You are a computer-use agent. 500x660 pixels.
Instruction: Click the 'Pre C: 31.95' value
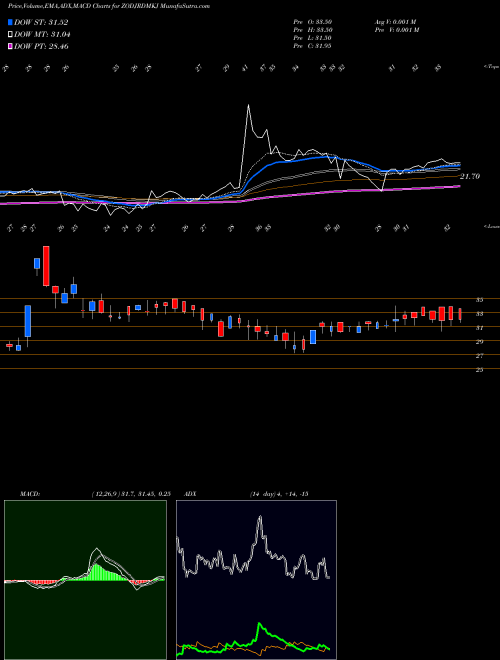click(x=312, y=46)
